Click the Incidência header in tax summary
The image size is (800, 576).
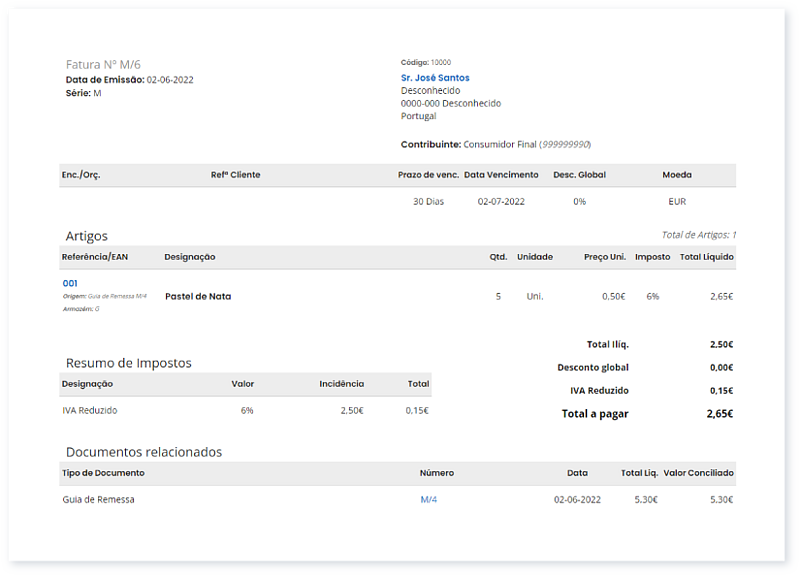click(x=341, y=383)
